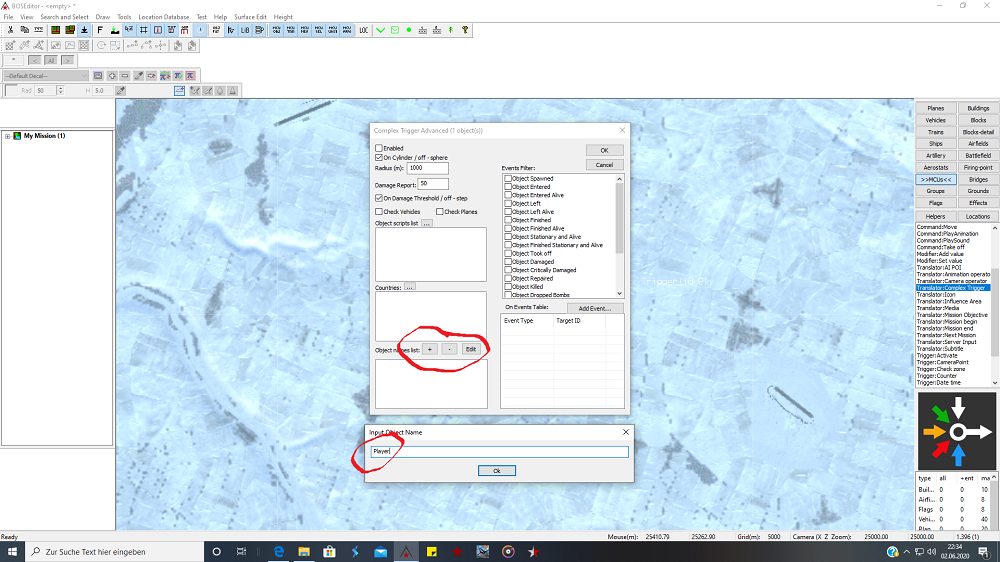Click the eyedropper icon beside height field
Image resolution: width=1000 pixels, height=562 pixels.
(x=121, y=91)
